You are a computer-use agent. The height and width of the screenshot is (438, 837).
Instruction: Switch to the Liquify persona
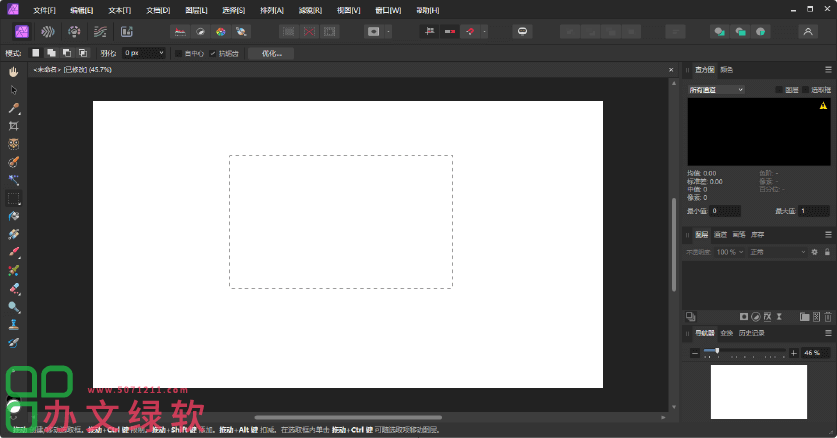coord(48,31)
